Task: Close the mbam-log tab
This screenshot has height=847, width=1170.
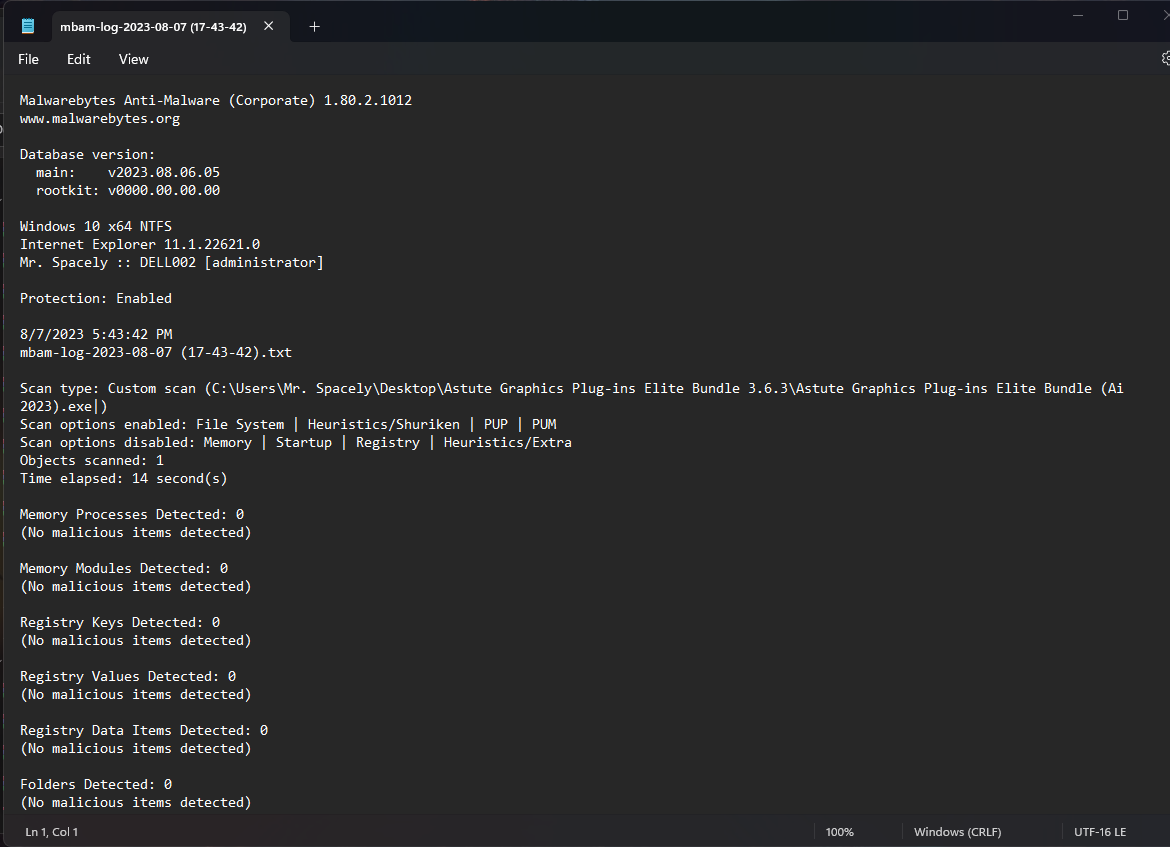Action: 269,26
